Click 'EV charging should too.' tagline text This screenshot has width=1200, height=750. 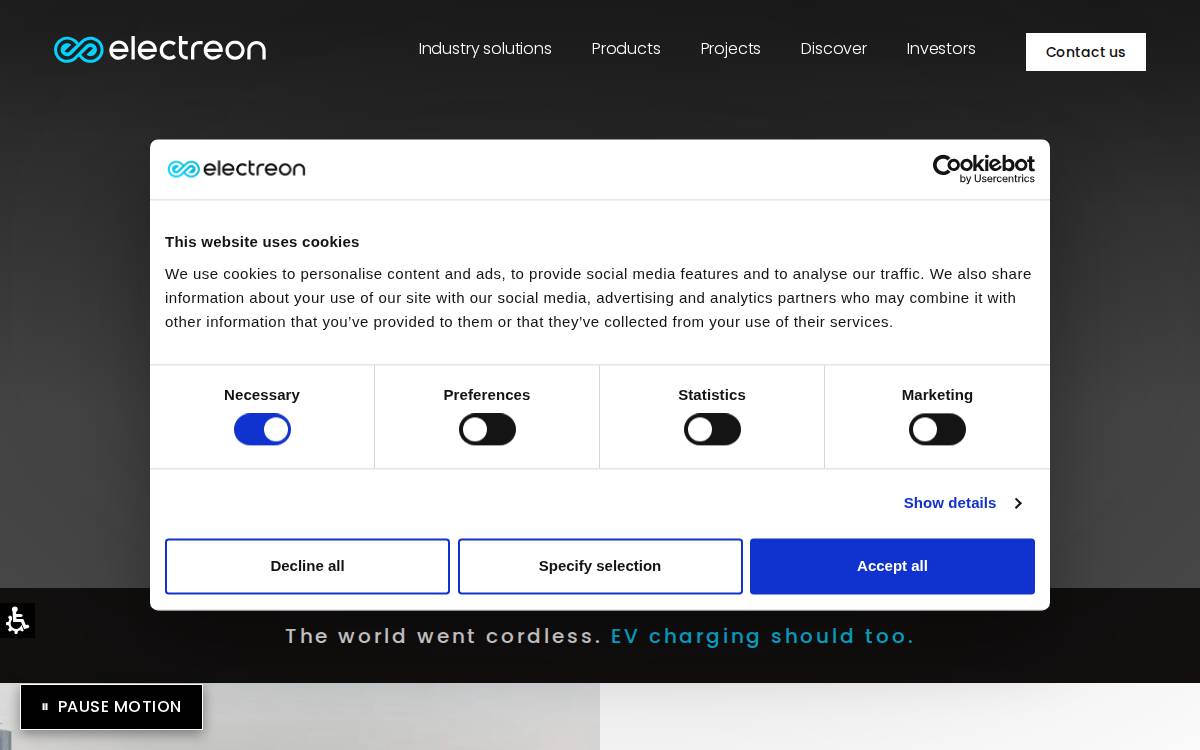click(x=762, y=636)
